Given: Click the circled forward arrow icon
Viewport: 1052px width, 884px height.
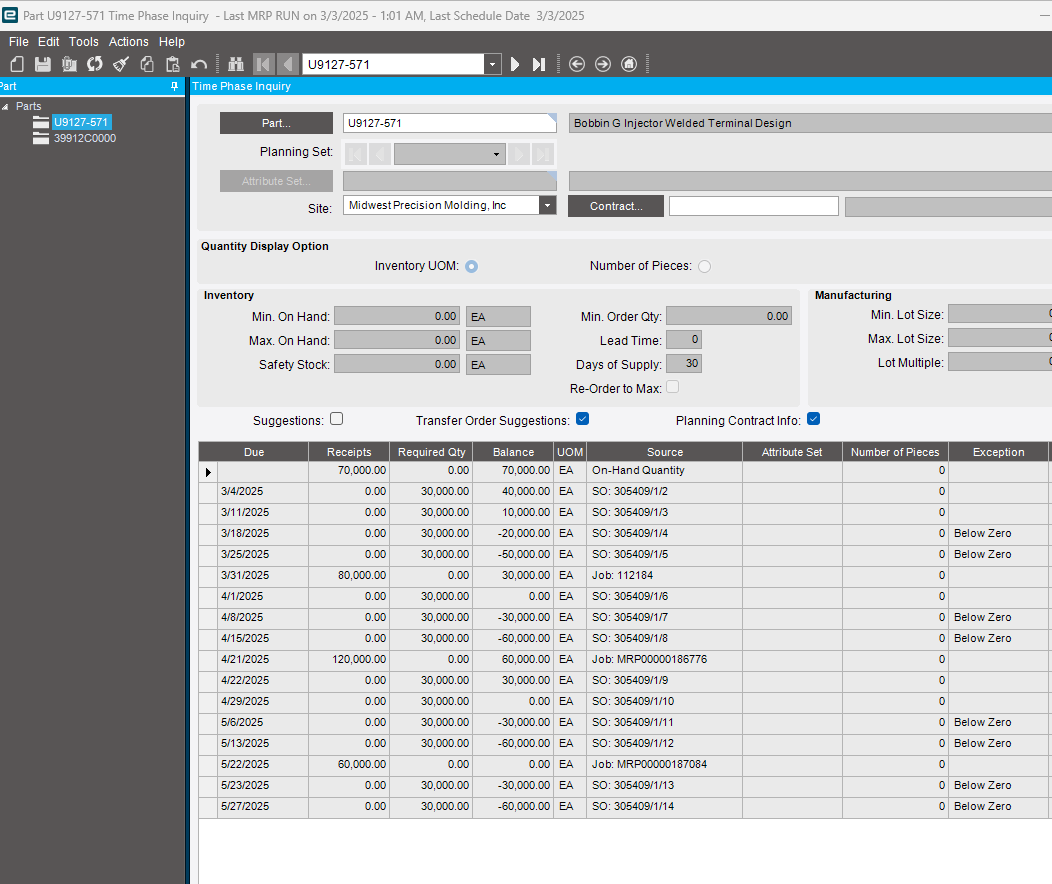Looking at the screenshot, I should (x=603, y=64).
